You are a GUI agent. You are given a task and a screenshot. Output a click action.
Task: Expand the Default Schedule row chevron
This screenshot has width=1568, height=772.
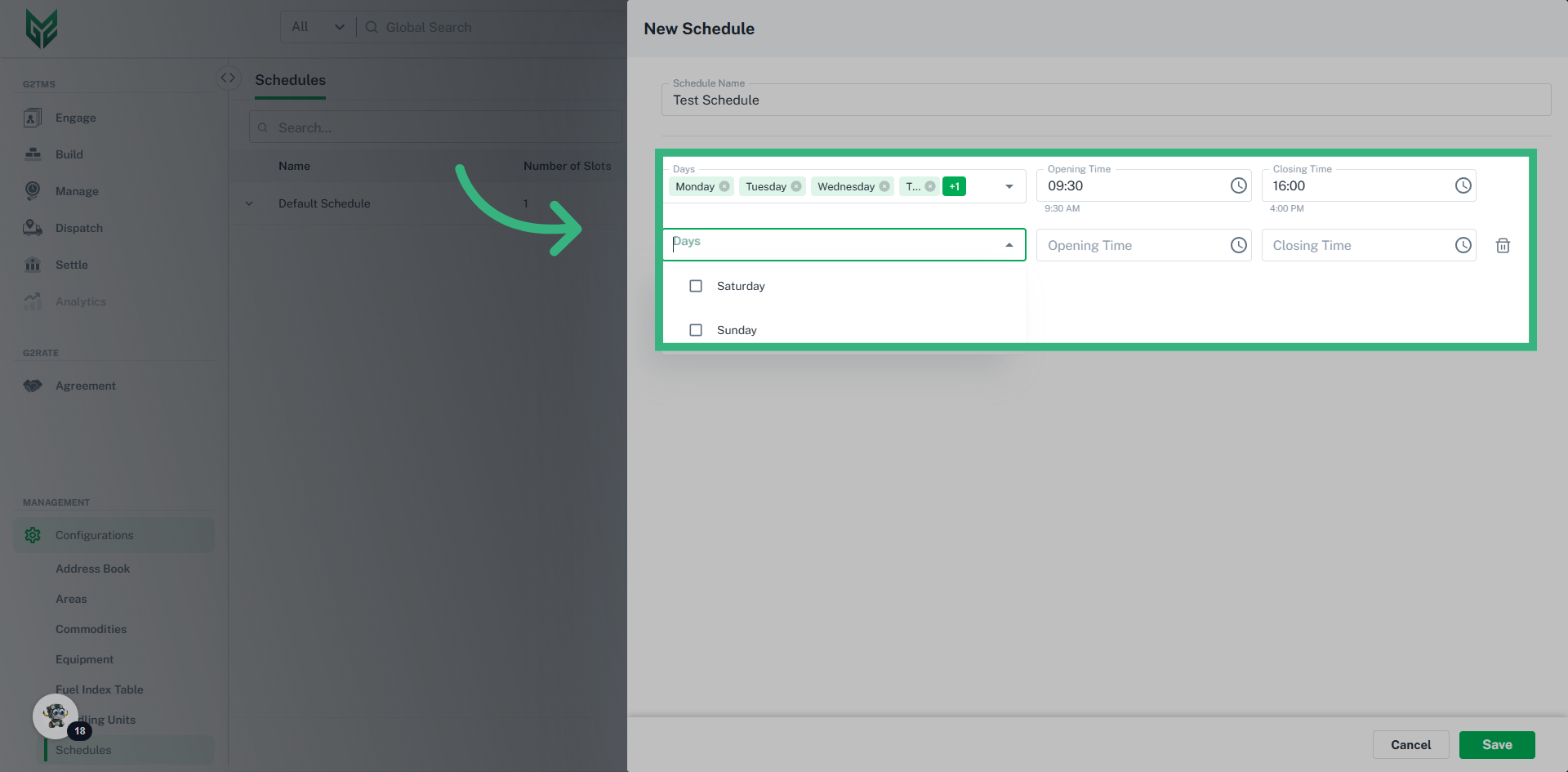249,203
